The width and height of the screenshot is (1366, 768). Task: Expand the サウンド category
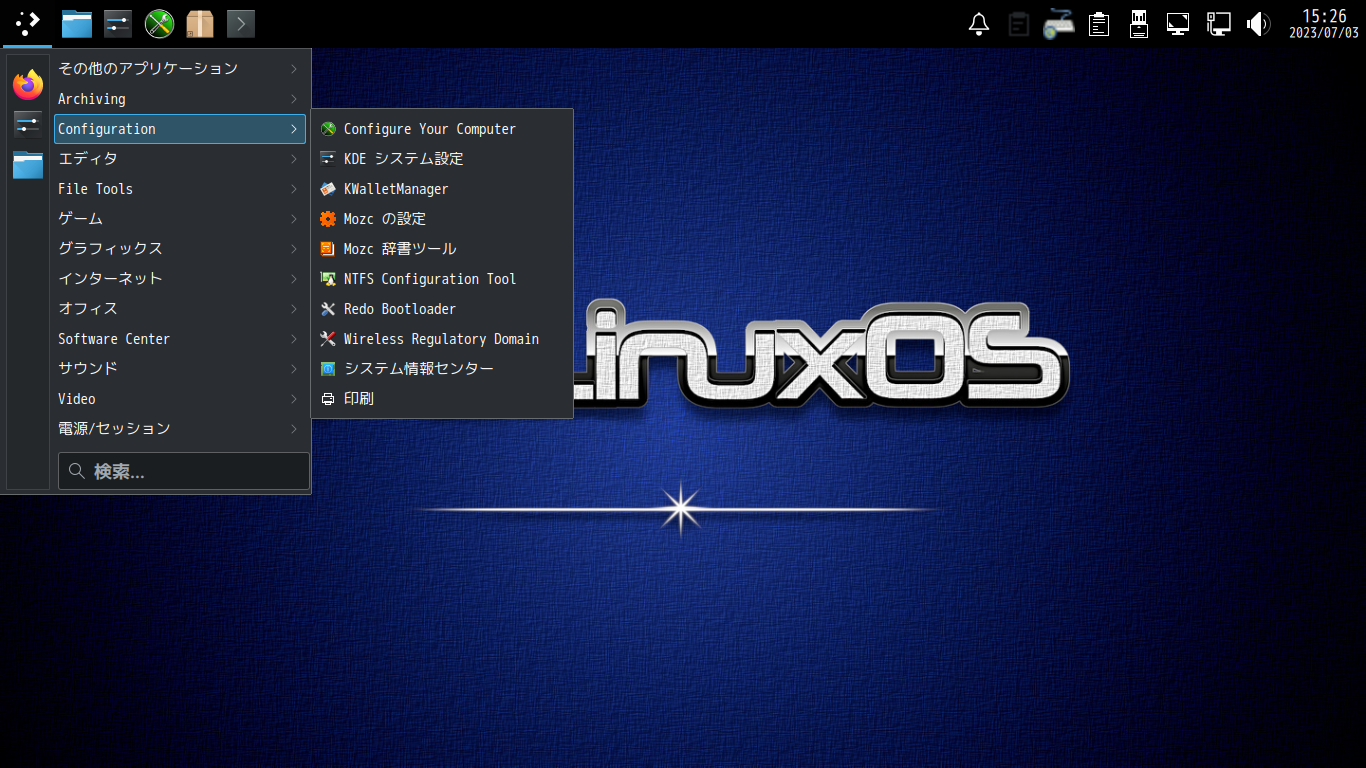180,369
